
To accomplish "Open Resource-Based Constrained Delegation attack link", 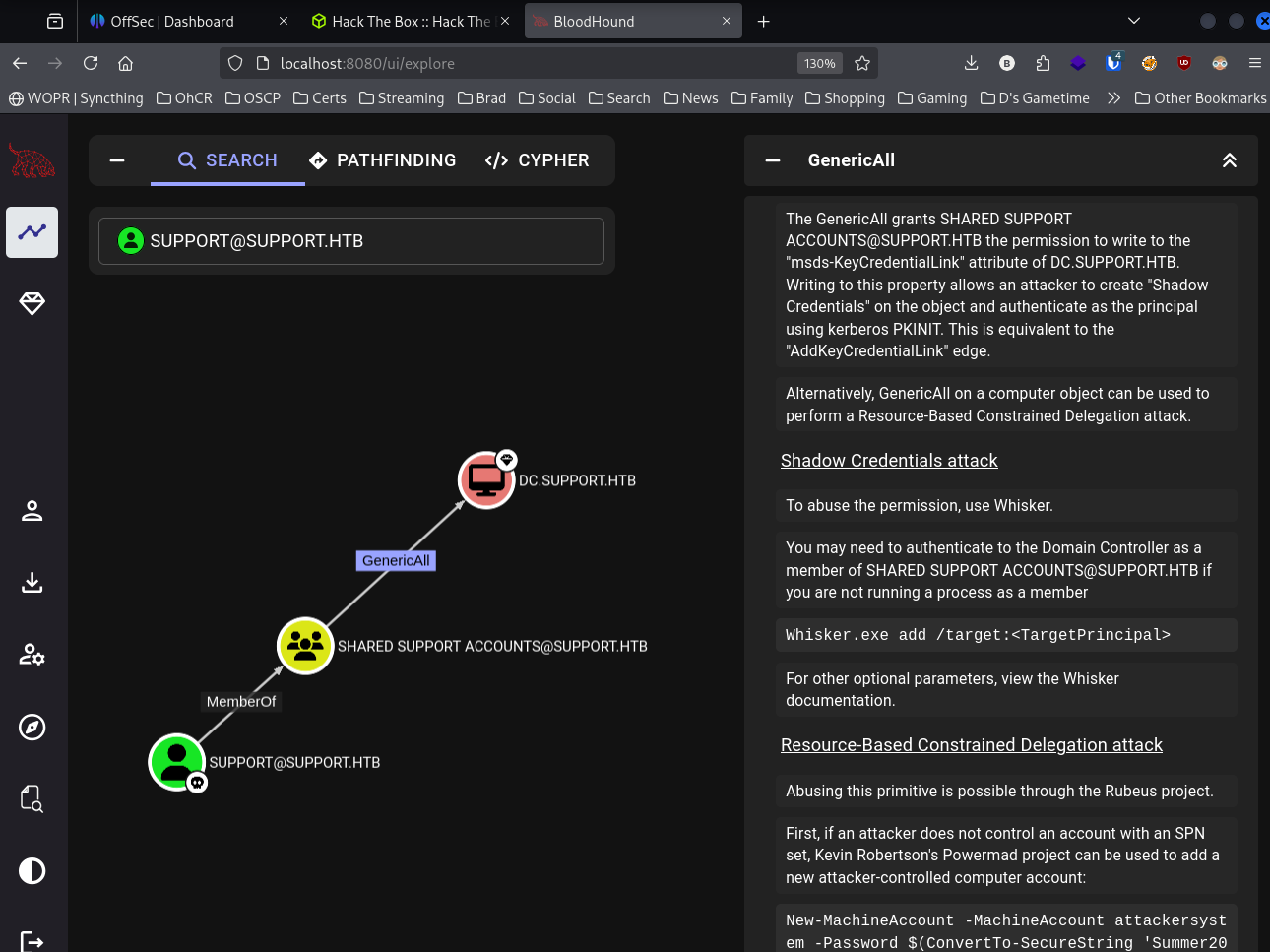I will point(972,745).
